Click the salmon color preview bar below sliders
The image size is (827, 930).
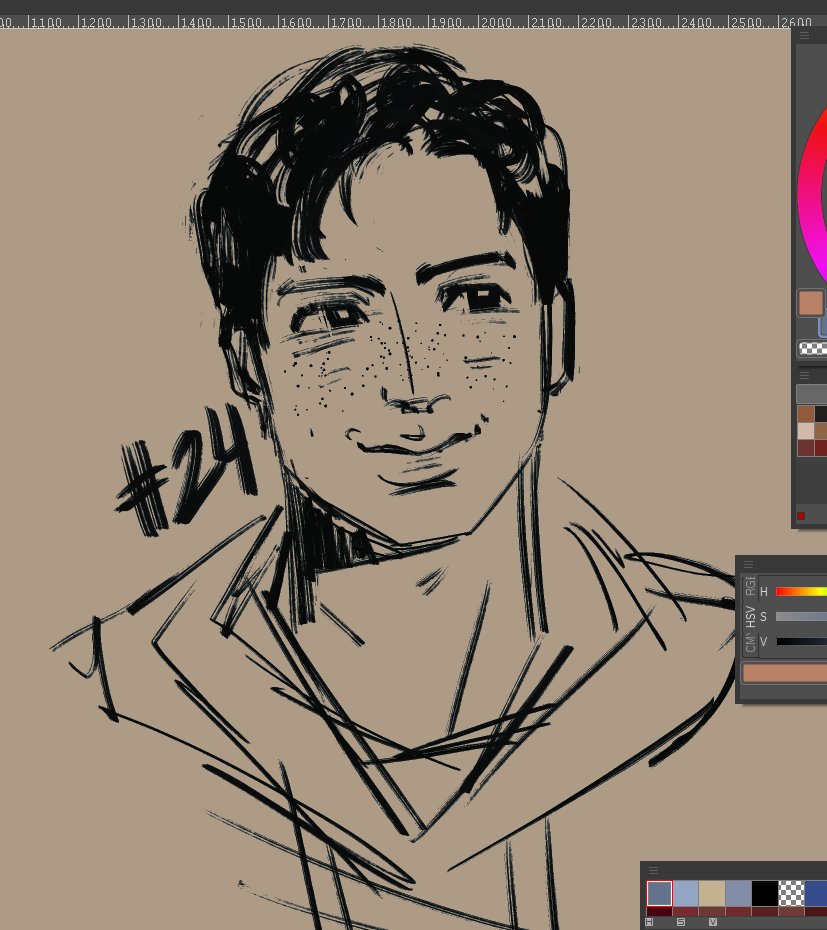point(785,673)
